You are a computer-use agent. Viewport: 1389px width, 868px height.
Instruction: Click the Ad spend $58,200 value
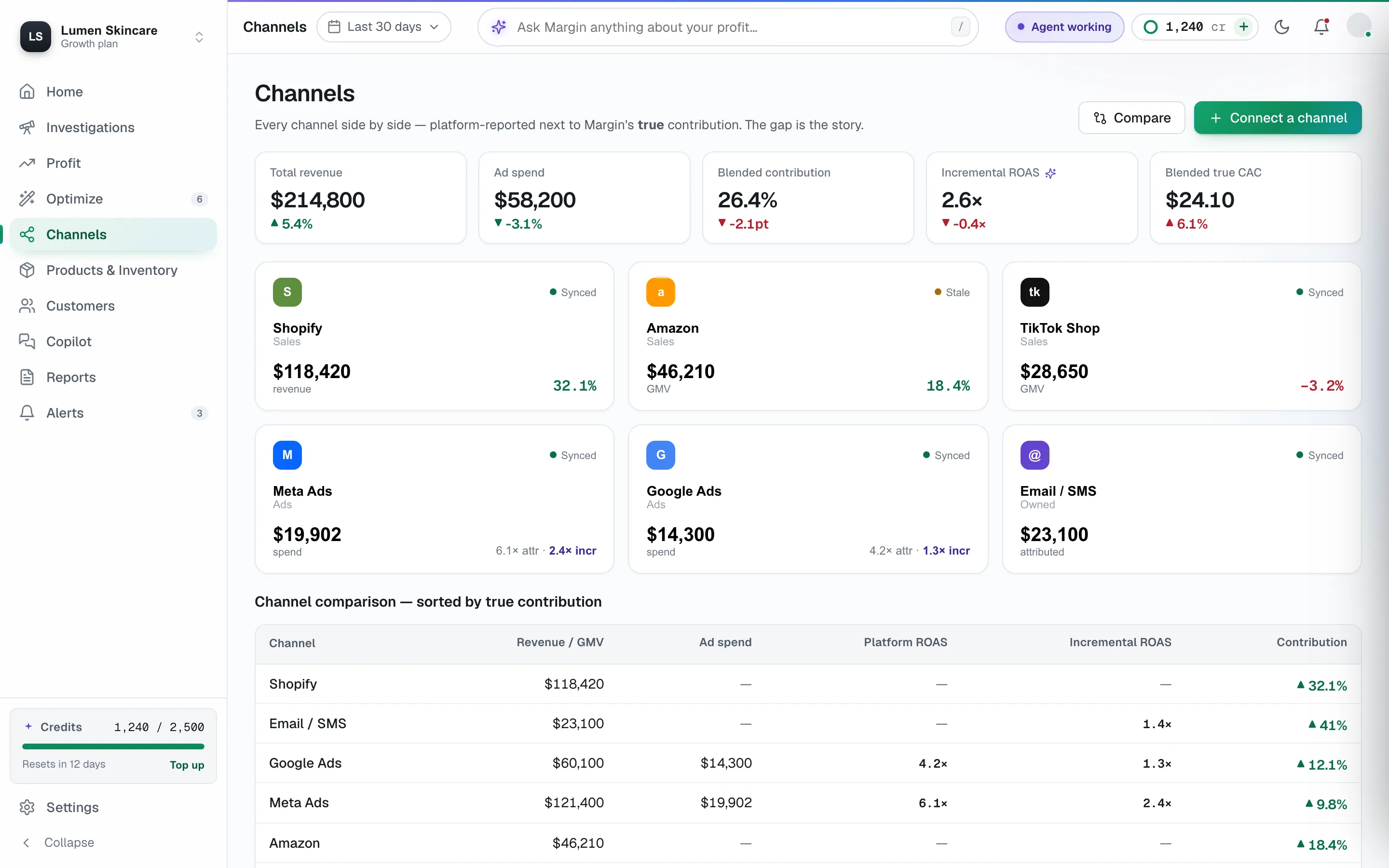click(534, 200)
